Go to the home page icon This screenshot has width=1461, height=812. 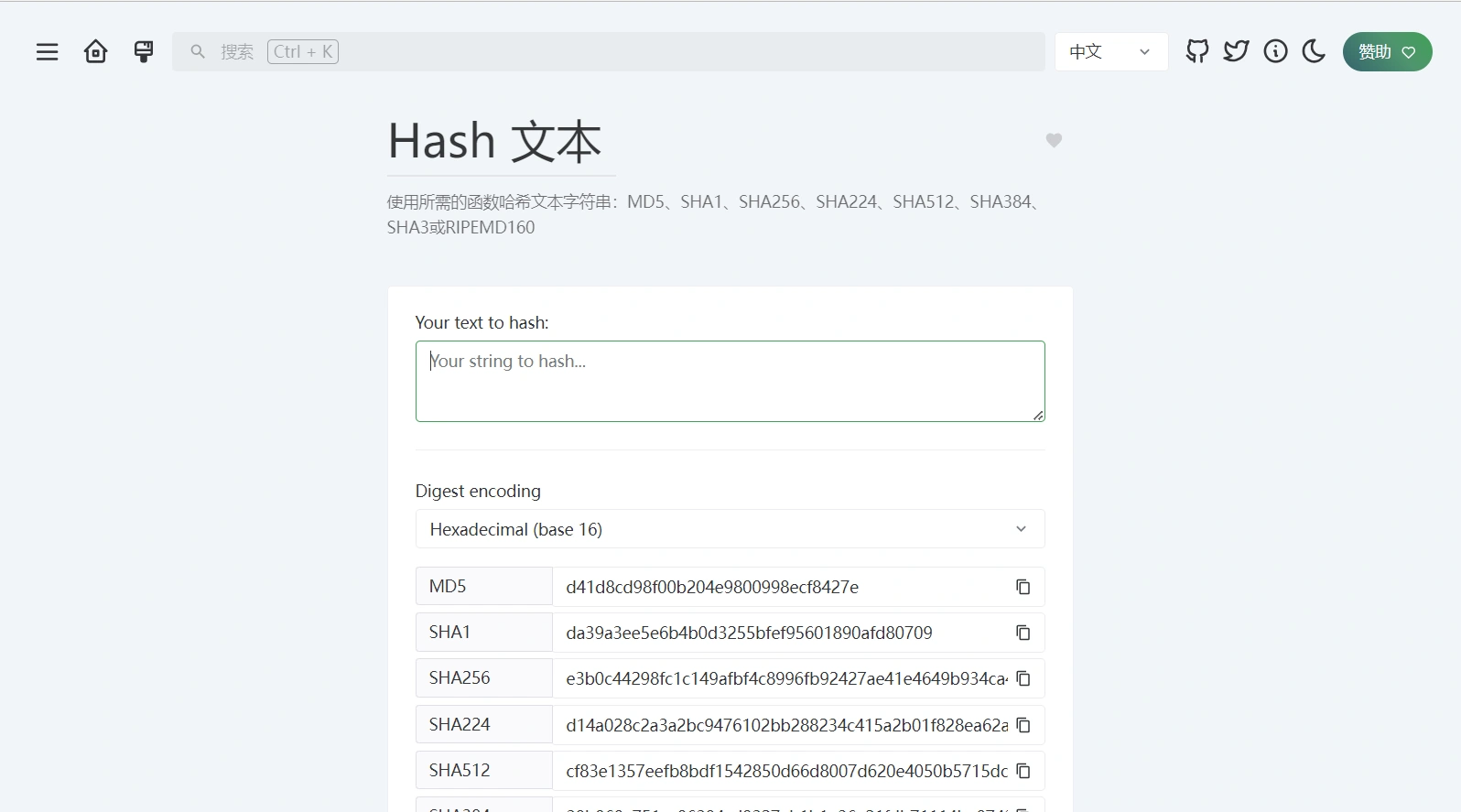click(95, 52)
